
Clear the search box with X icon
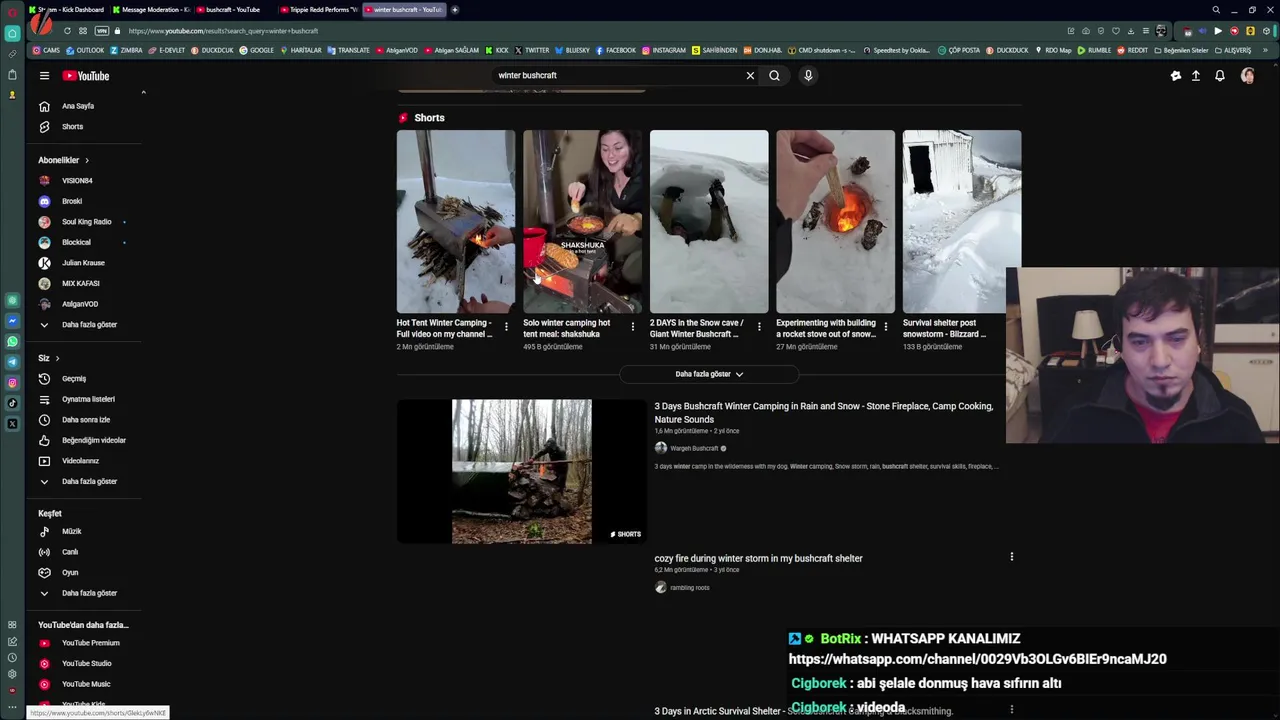click(x=750, y=75)
